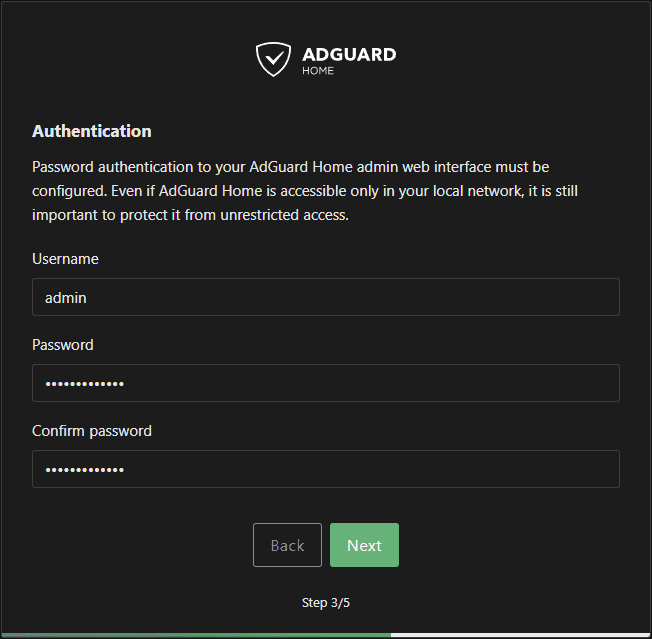Click the AdGuard shield logo icon
Image resolution: width=652 pixels, height=639 pixels.
coord(273,59)
